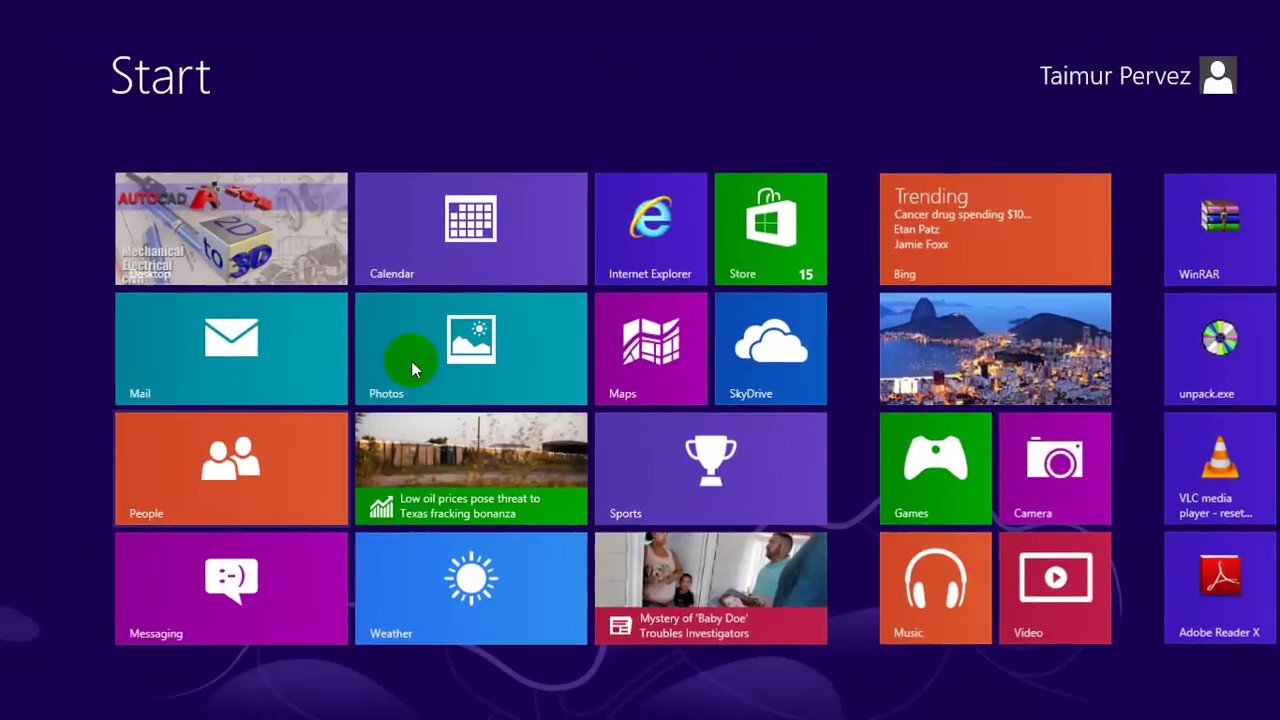This screenshot has width=1280, height=720.
Task: Open the Bing Trending tile
Action: 995,229
